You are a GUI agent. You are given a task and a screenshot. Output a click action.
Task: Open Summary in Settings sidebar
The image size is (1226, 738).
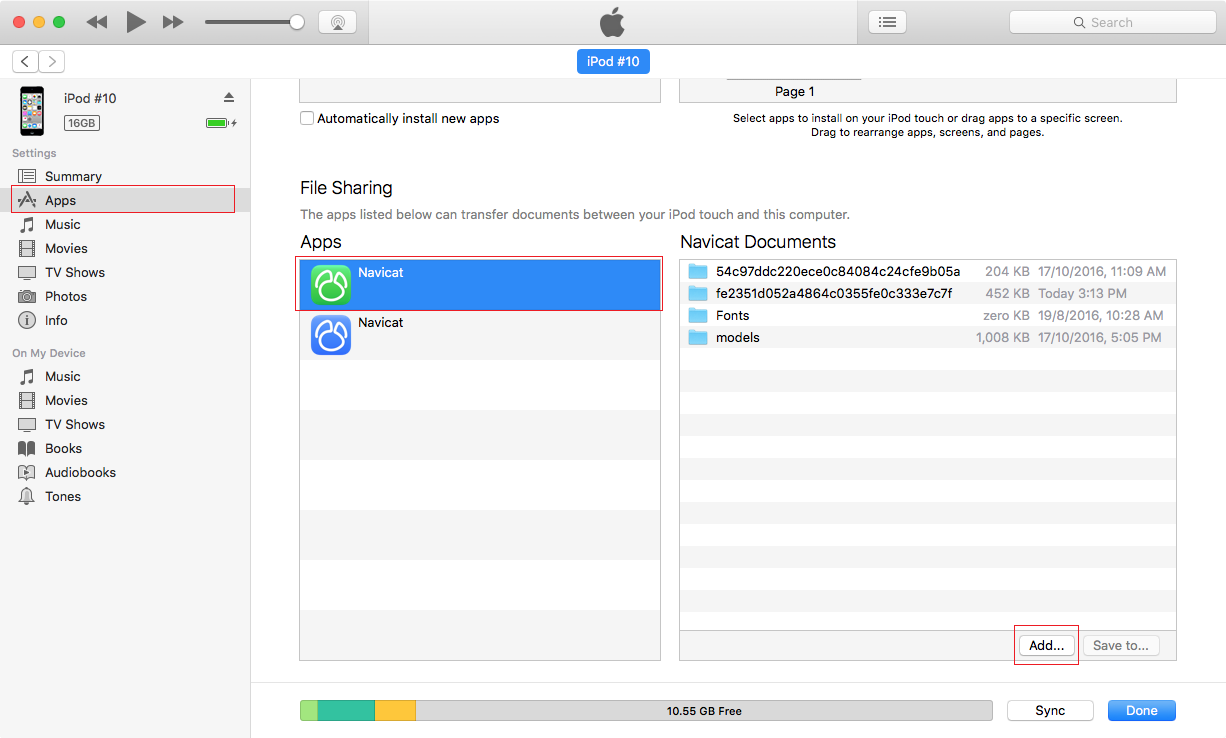125,176
